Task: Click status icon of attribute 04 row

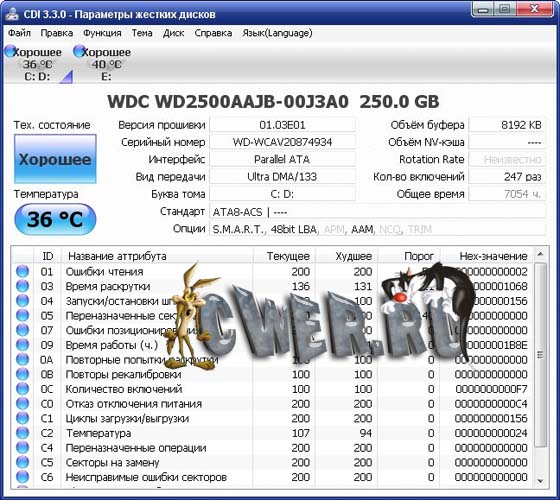Action: (22, 301)
